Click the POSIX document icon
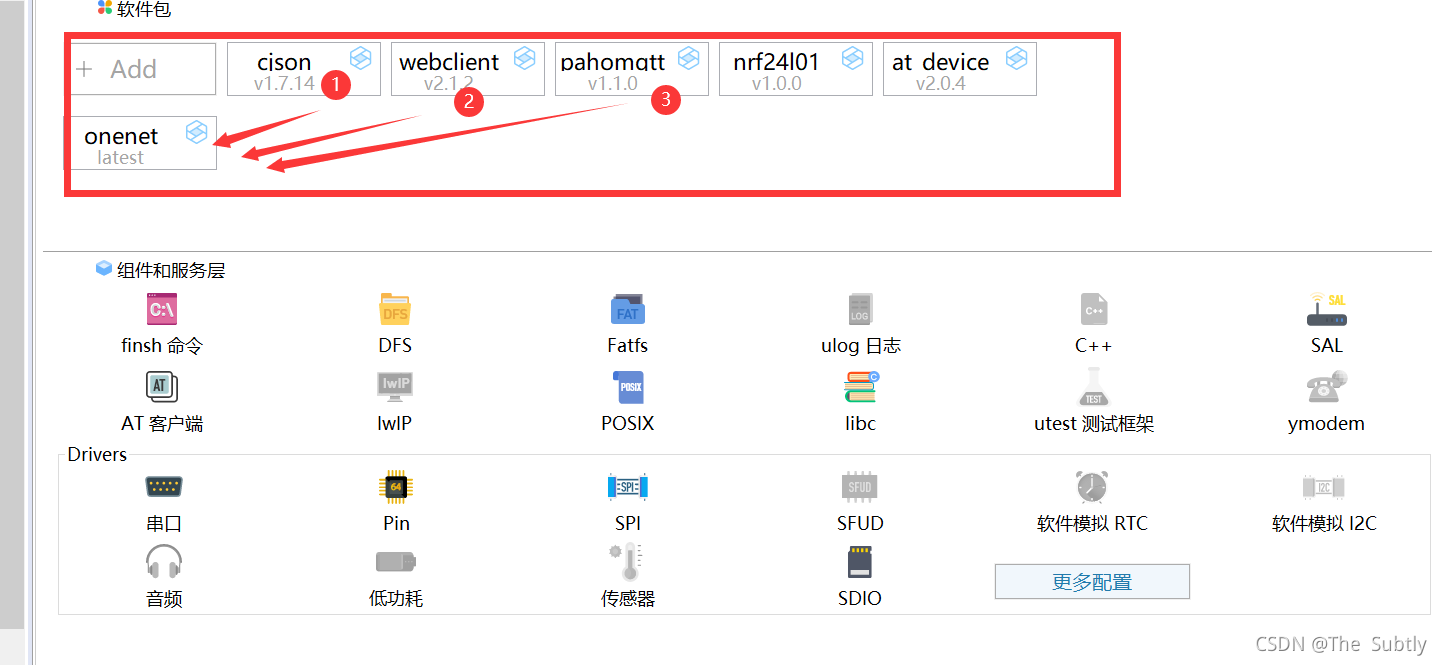Screen dimensions: 1442x665 (628, 387)
